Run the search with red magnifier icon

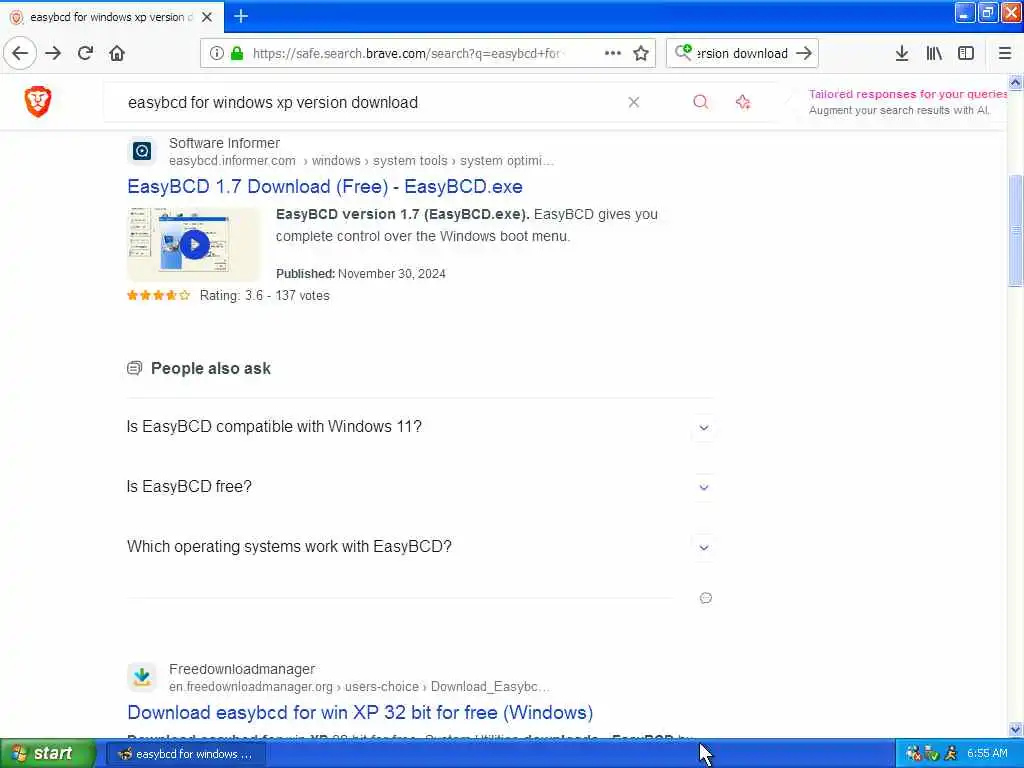pos(701,102)
